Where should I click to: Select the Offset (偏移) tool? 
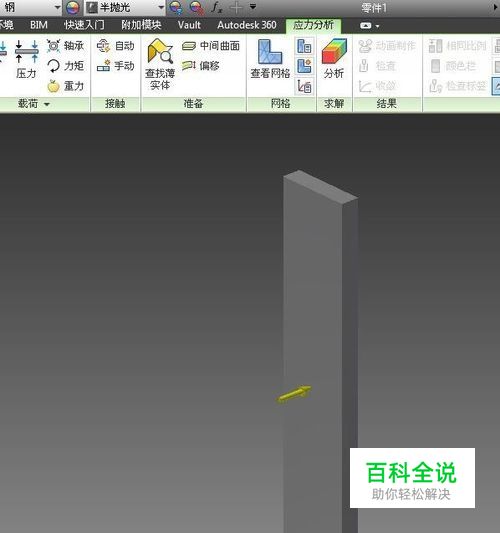201,66
